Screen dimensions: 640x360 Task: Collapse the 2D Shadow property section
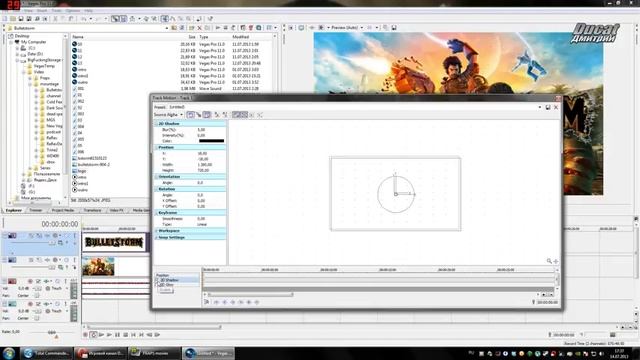[156, 123]
